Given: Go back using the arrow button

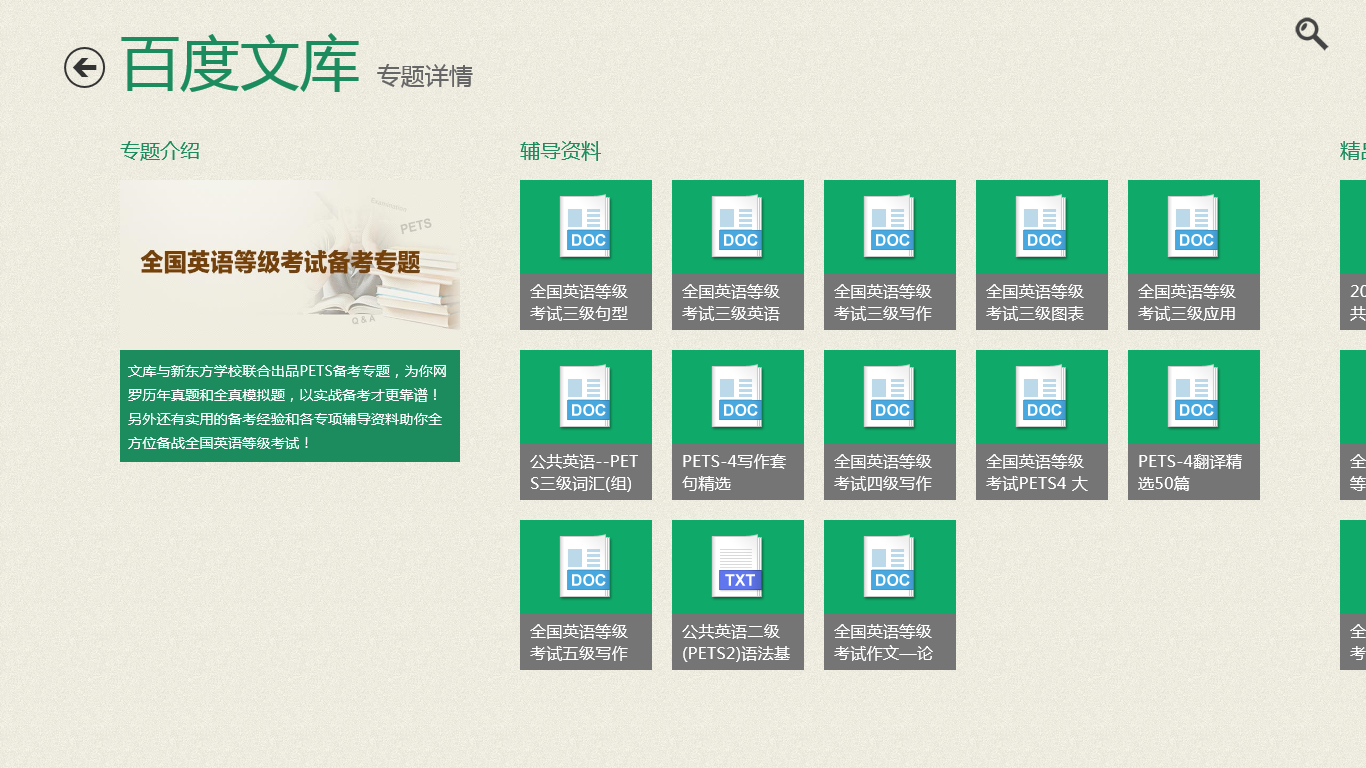Looking at the screenshot, I should pos(84,67).
